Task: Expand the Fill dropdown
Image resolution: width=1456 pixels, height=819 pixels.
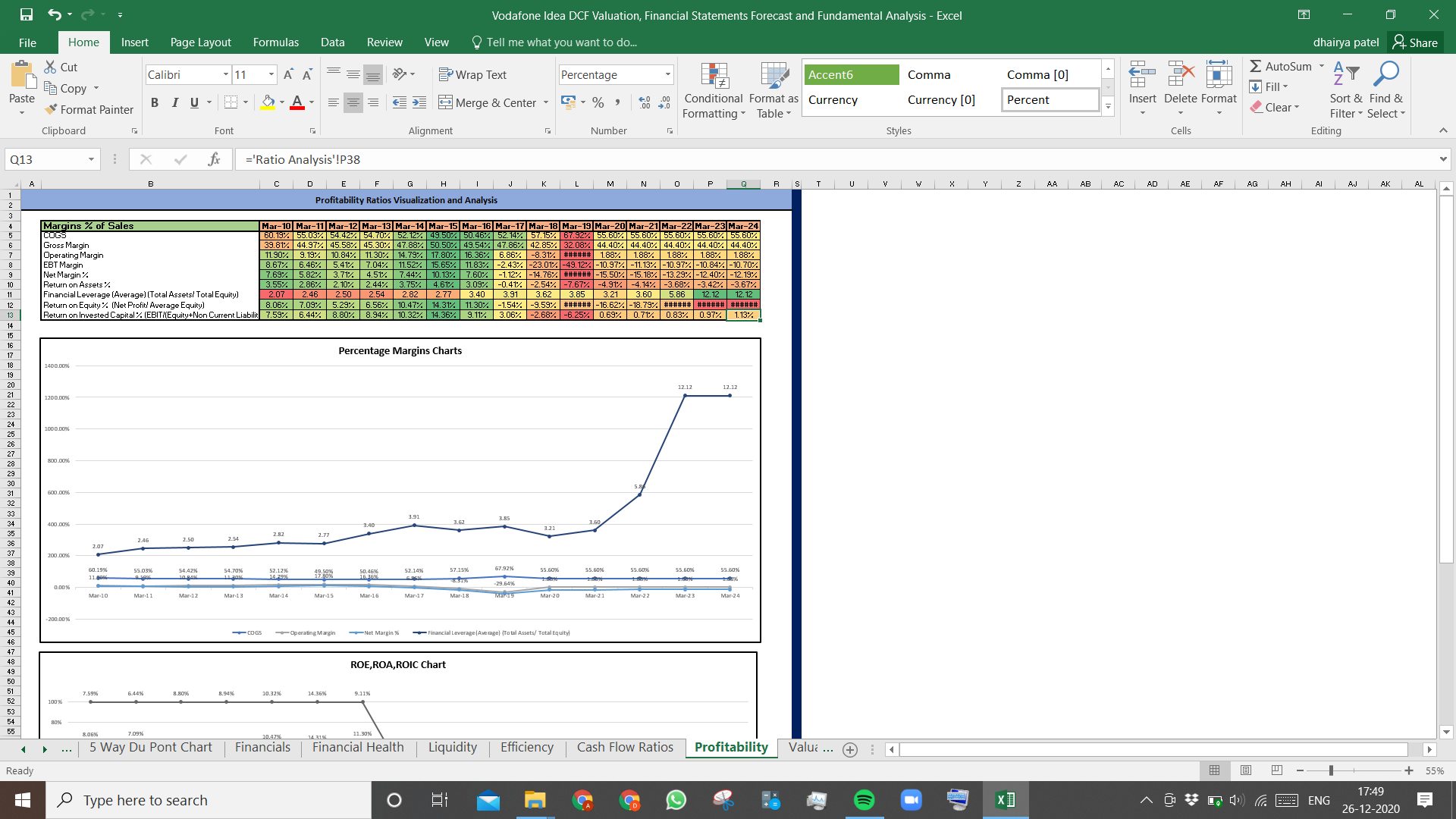Action: tap(1286, 86)
